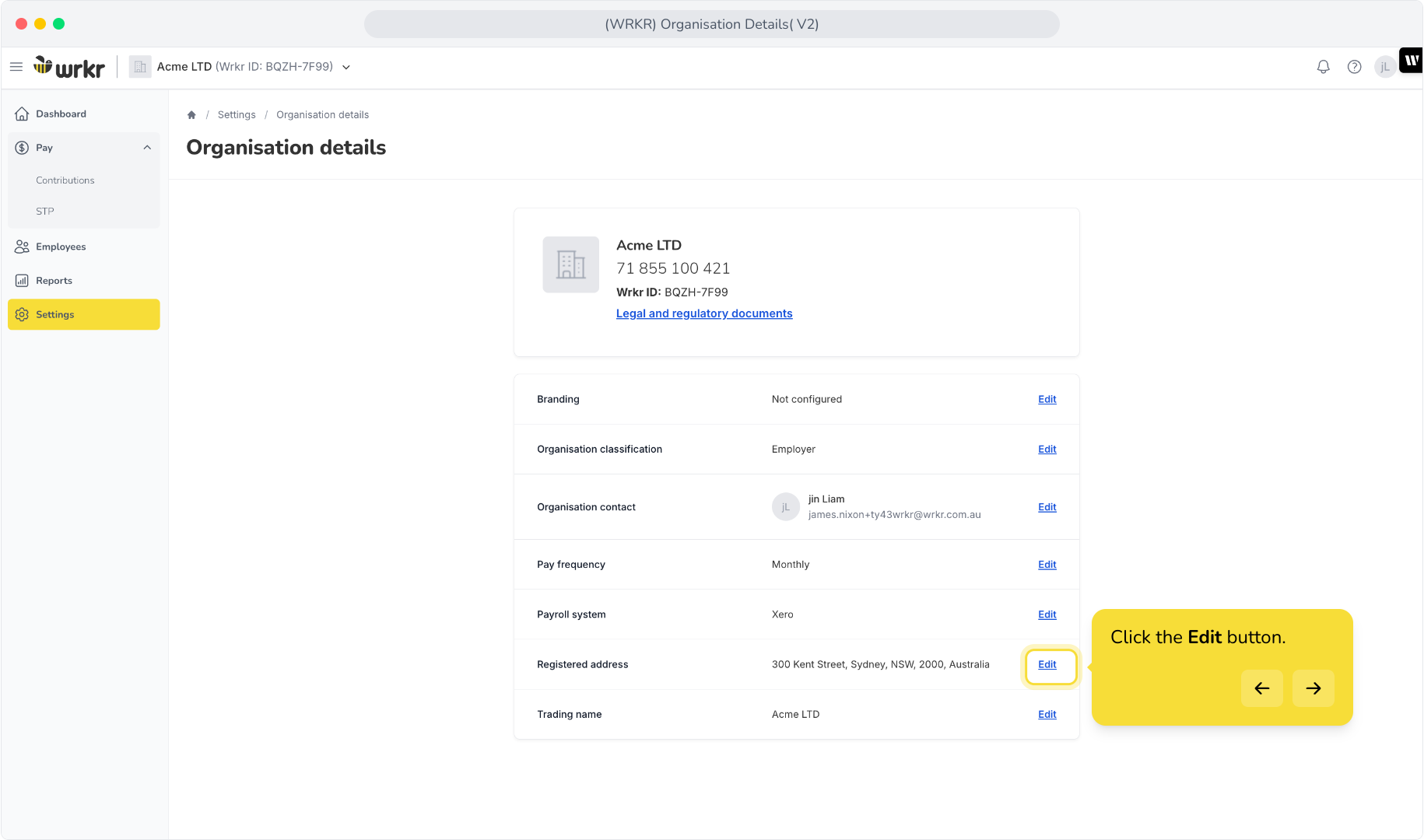Click the Organisation details breadcrumb text
The image size is (1424, 840).
(x=323, y=114)
